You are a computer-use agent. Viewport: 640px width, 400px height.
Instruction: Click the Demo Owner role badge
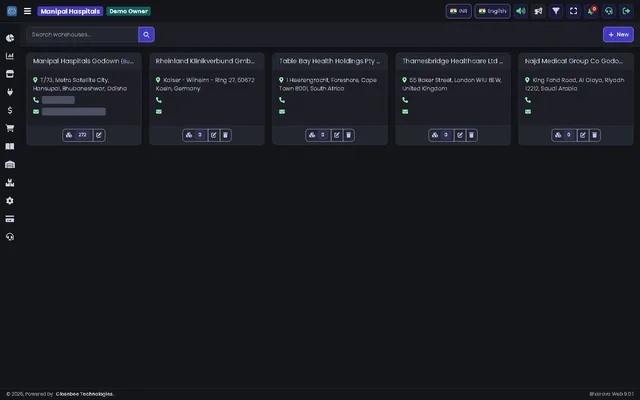pyautogui.click(x=129, y=11)
